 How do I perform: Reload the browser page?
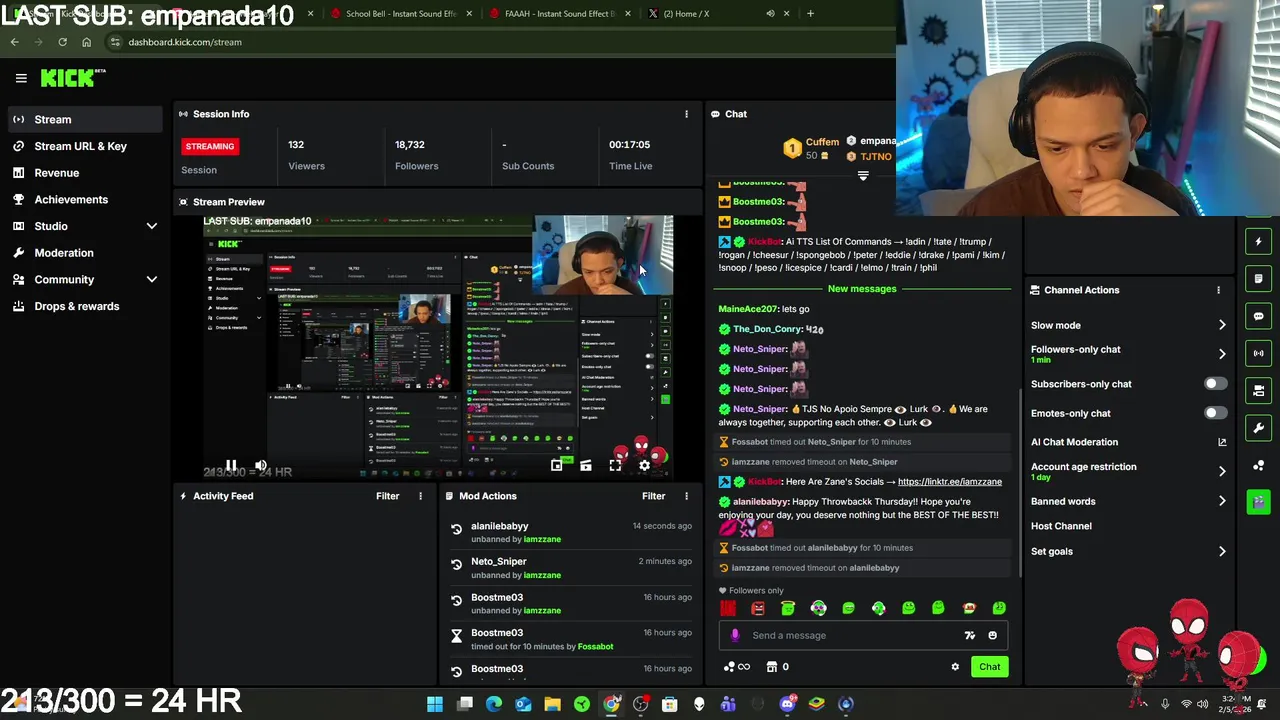[x=62, y=42]
